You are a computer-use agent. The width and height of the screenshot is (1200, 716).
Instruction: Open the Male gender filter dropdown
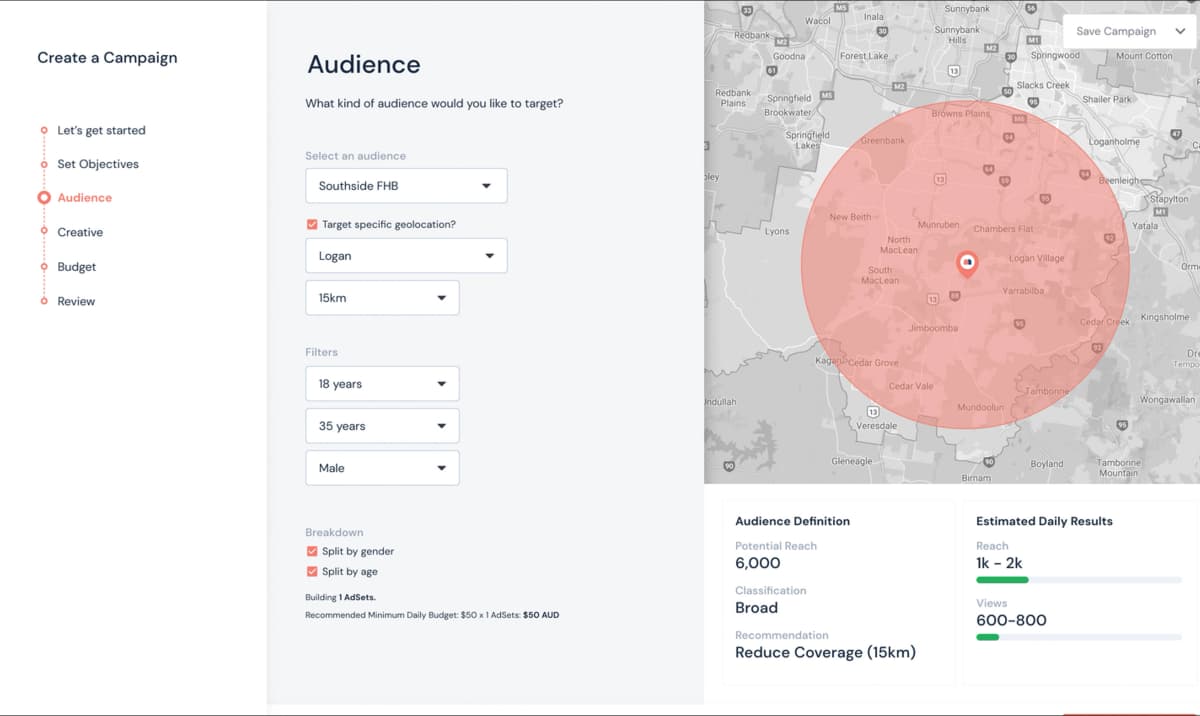(382, 468)
